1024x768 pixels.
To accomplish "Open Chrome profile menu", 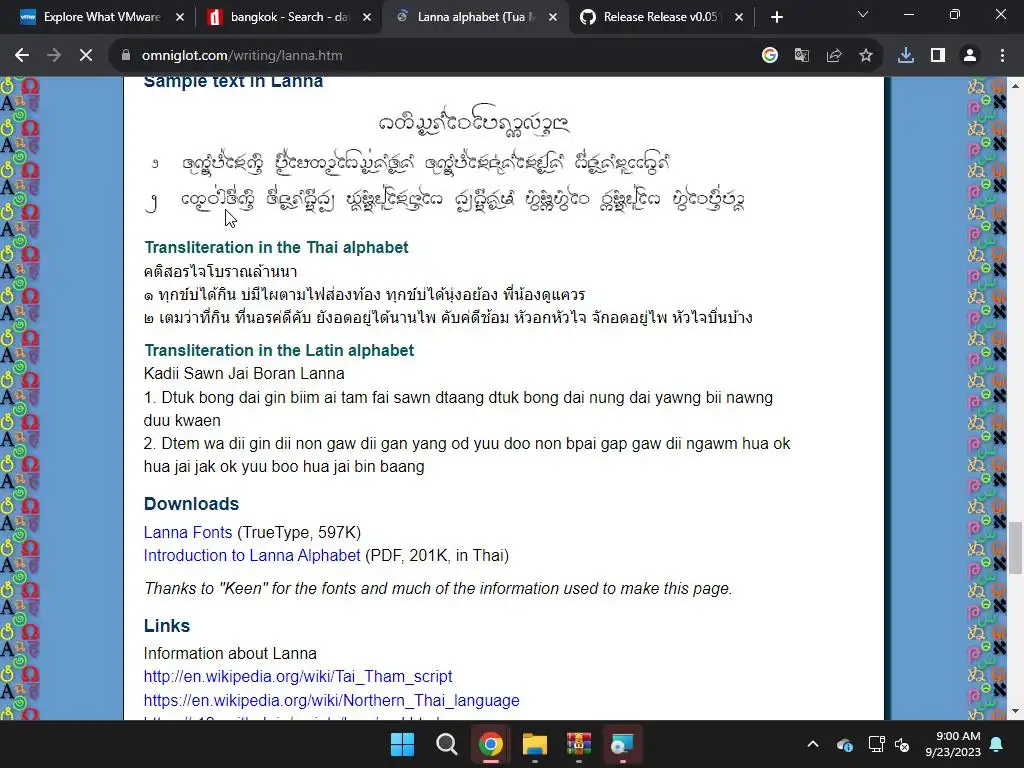I will click(970, 56).
